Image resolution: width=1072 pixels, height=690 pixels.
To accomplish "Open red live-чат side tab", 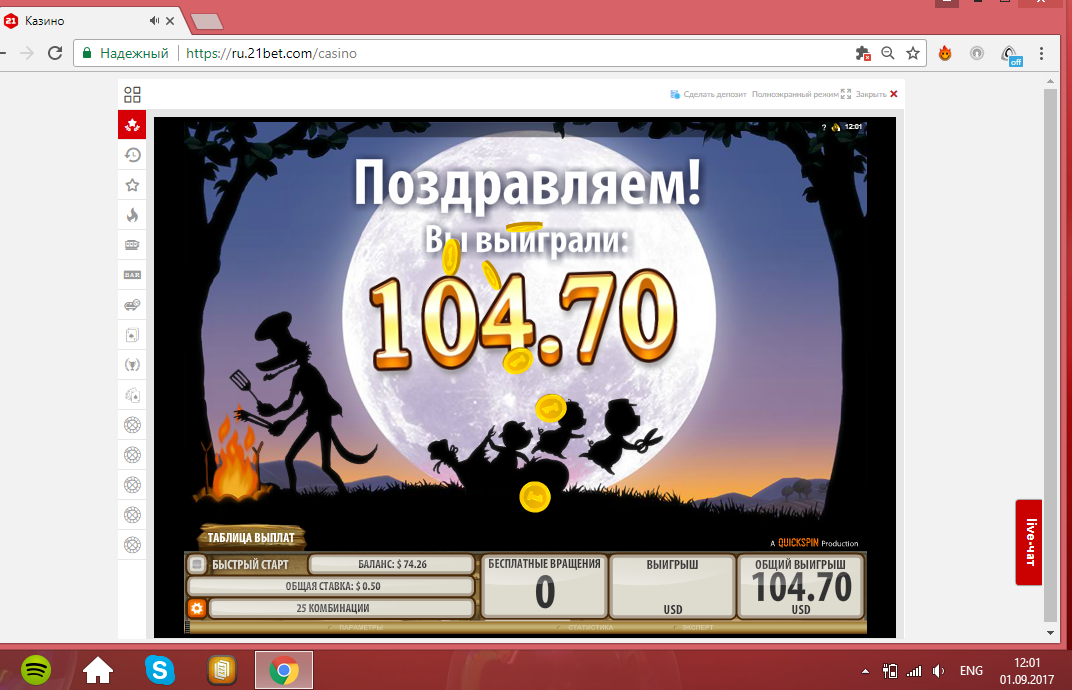I will click(x=1029, y=542).
